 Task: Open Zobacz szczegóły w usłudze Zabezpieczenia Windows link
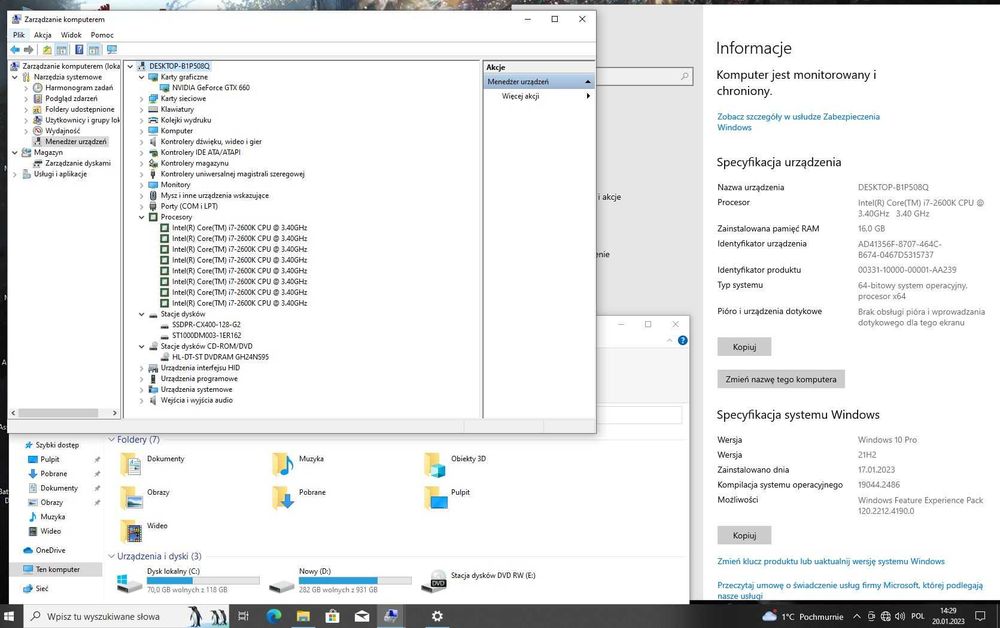click(x=798, y=122)
